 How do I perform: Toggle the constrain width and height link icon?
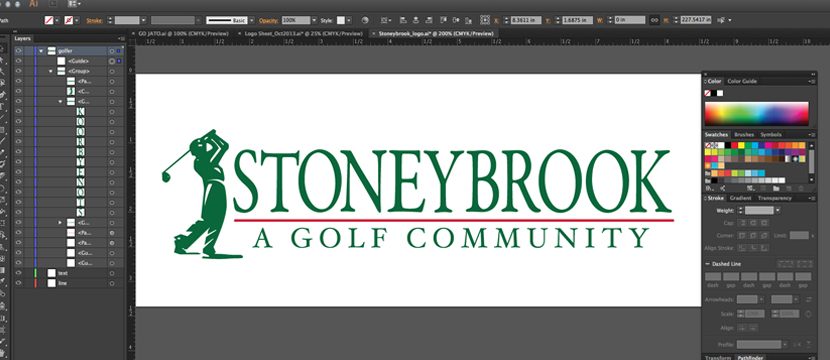(x=654, y=20)
